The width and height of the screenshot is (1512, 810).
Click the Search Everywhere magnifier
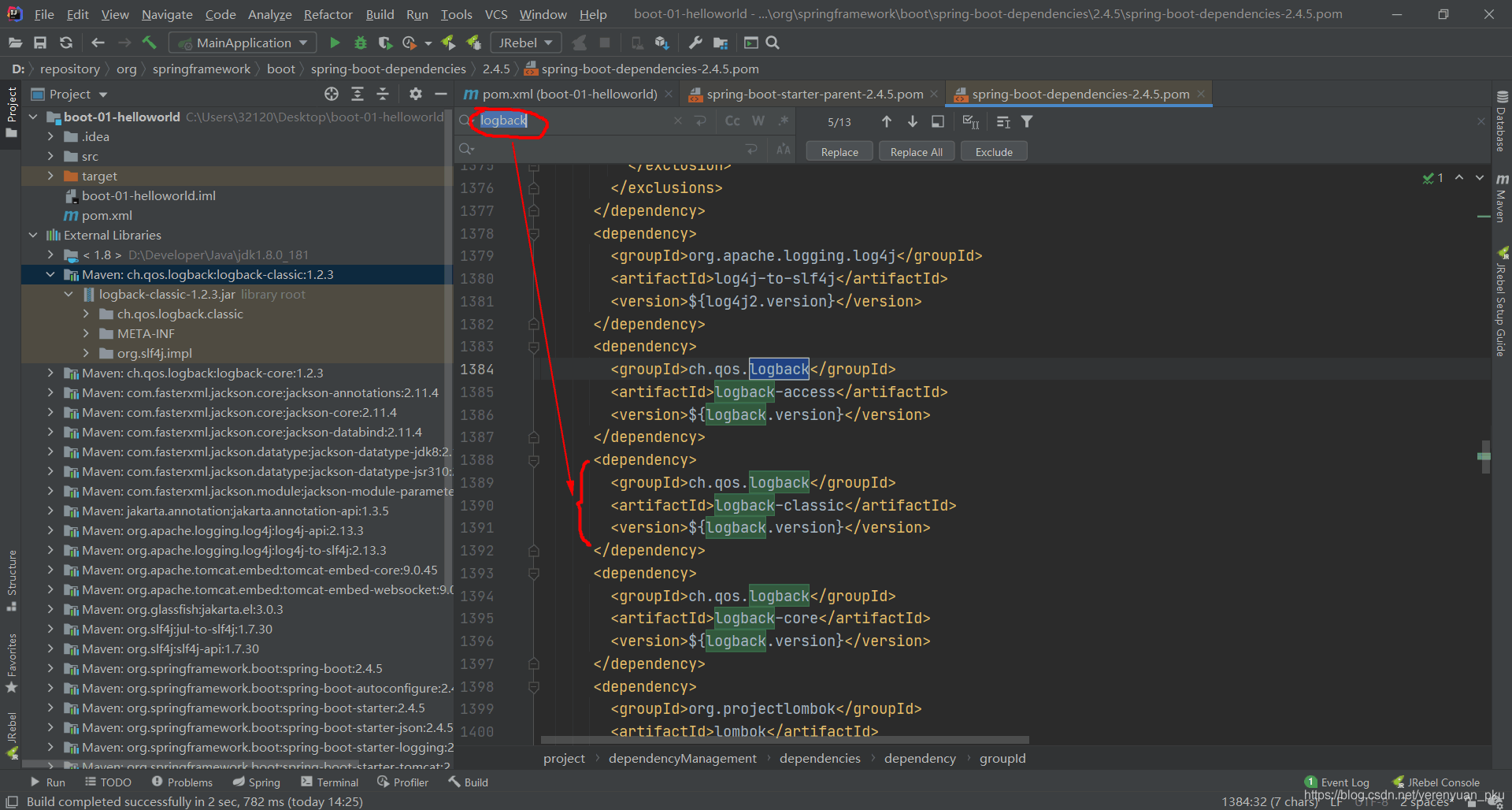point(773,43)
